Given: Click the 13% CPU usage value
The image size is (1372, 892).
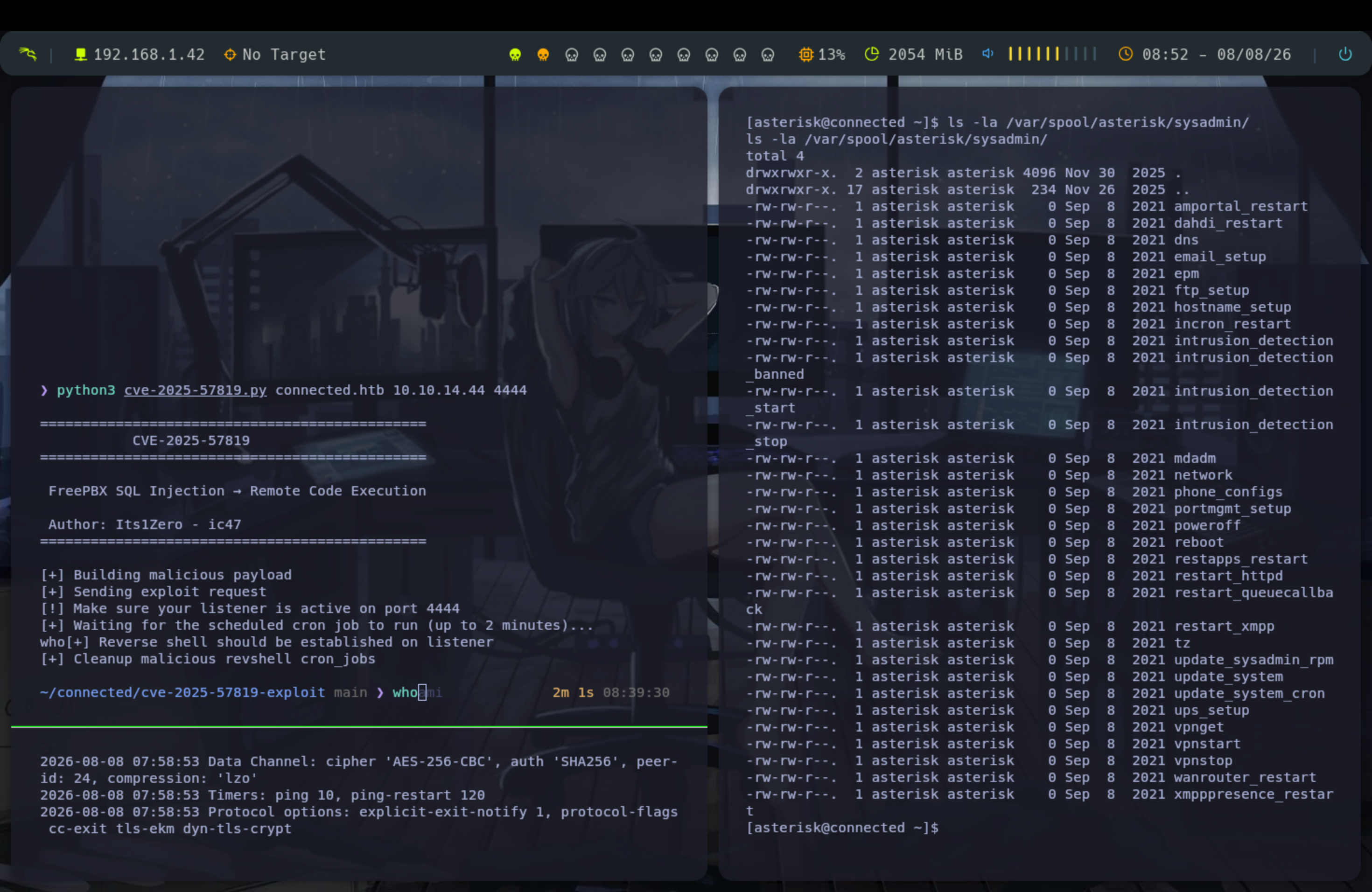Looking at the screenshot, I should click(832, 55).
